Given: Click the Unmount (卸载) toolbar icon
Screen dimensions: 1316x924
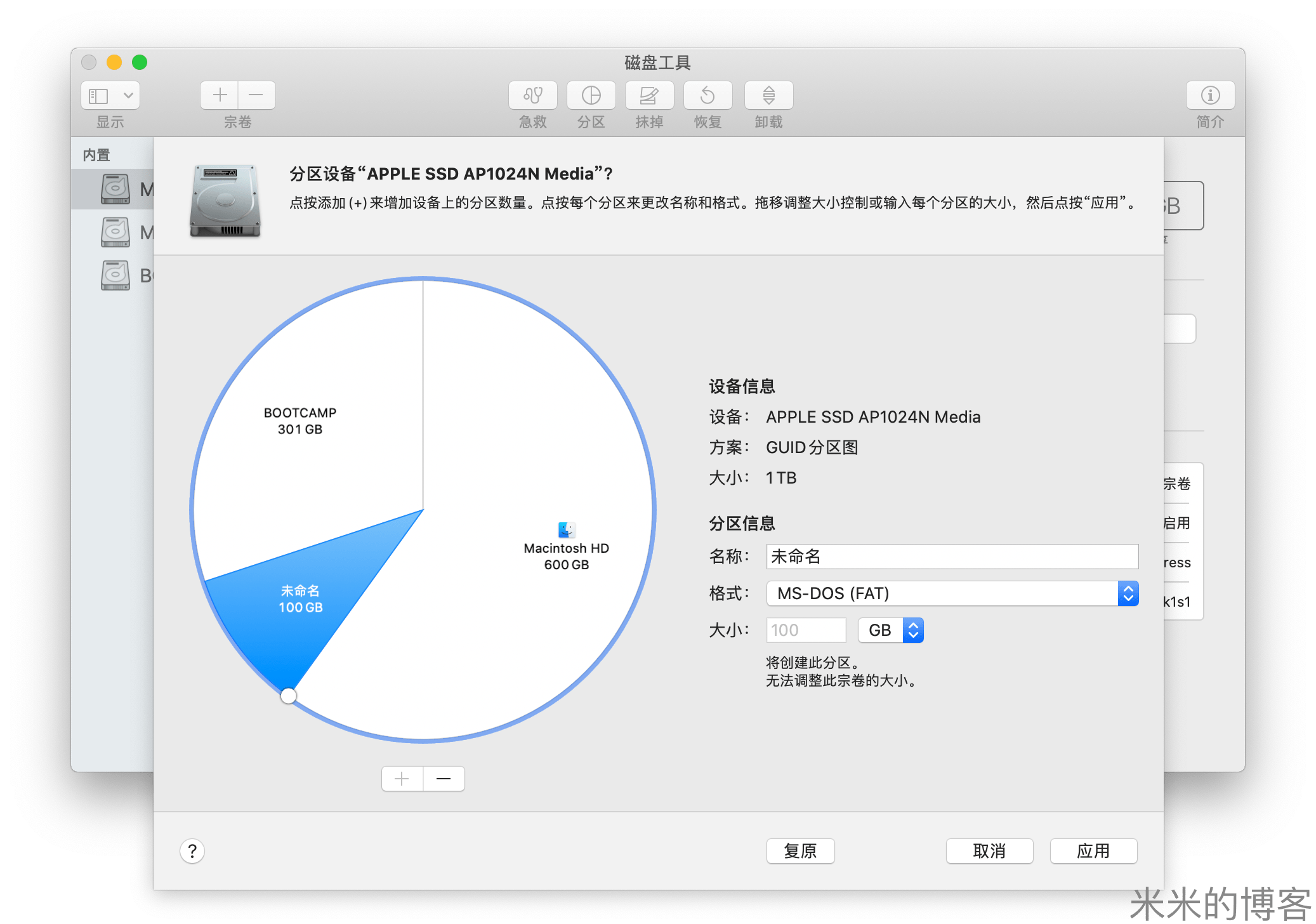Looking at the screenshot, I should (768, 96).
